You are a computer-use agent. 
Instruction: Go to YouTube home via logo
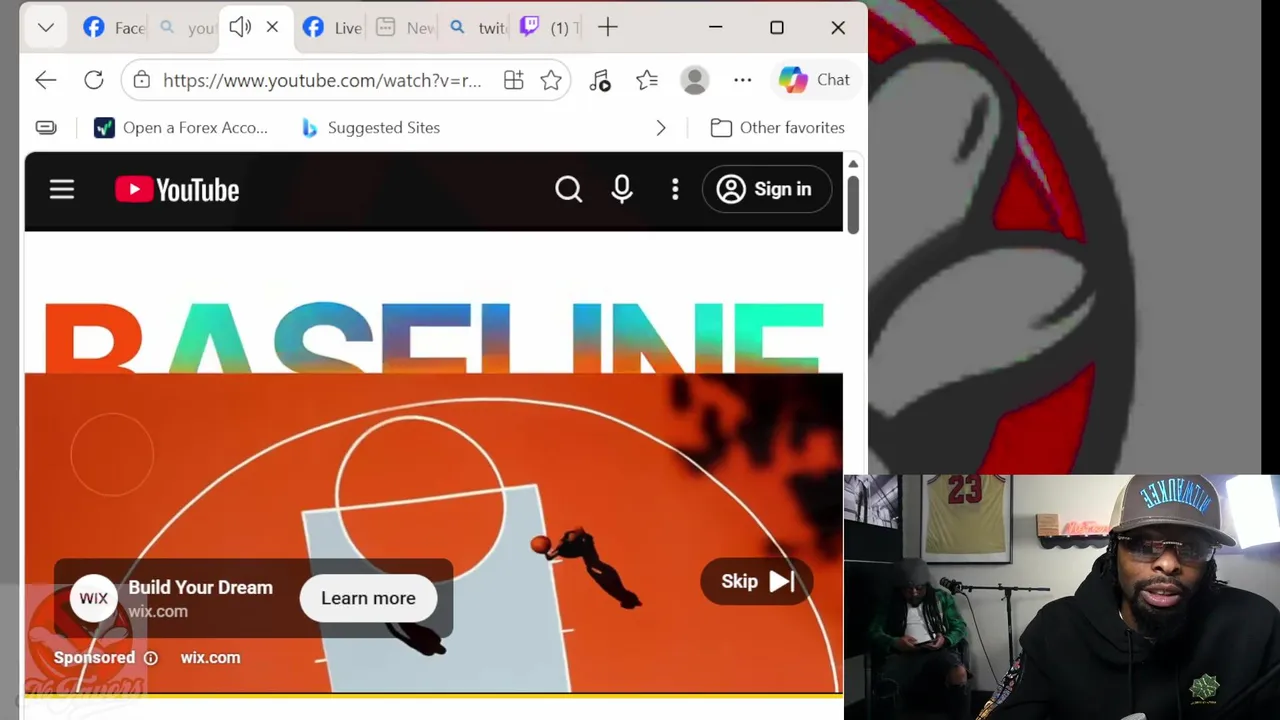pyautogui.click(x=177, y=190)
